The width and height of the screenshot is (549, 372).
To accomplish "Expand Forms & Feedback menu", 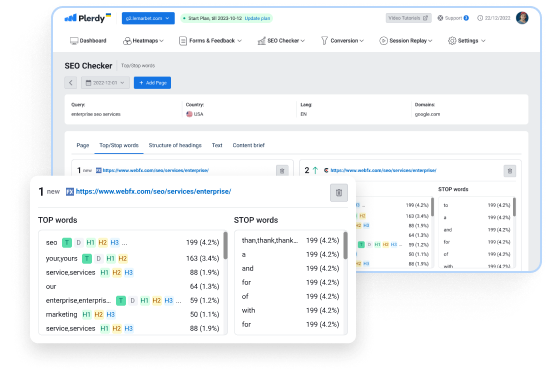I will tap(210, 41).
